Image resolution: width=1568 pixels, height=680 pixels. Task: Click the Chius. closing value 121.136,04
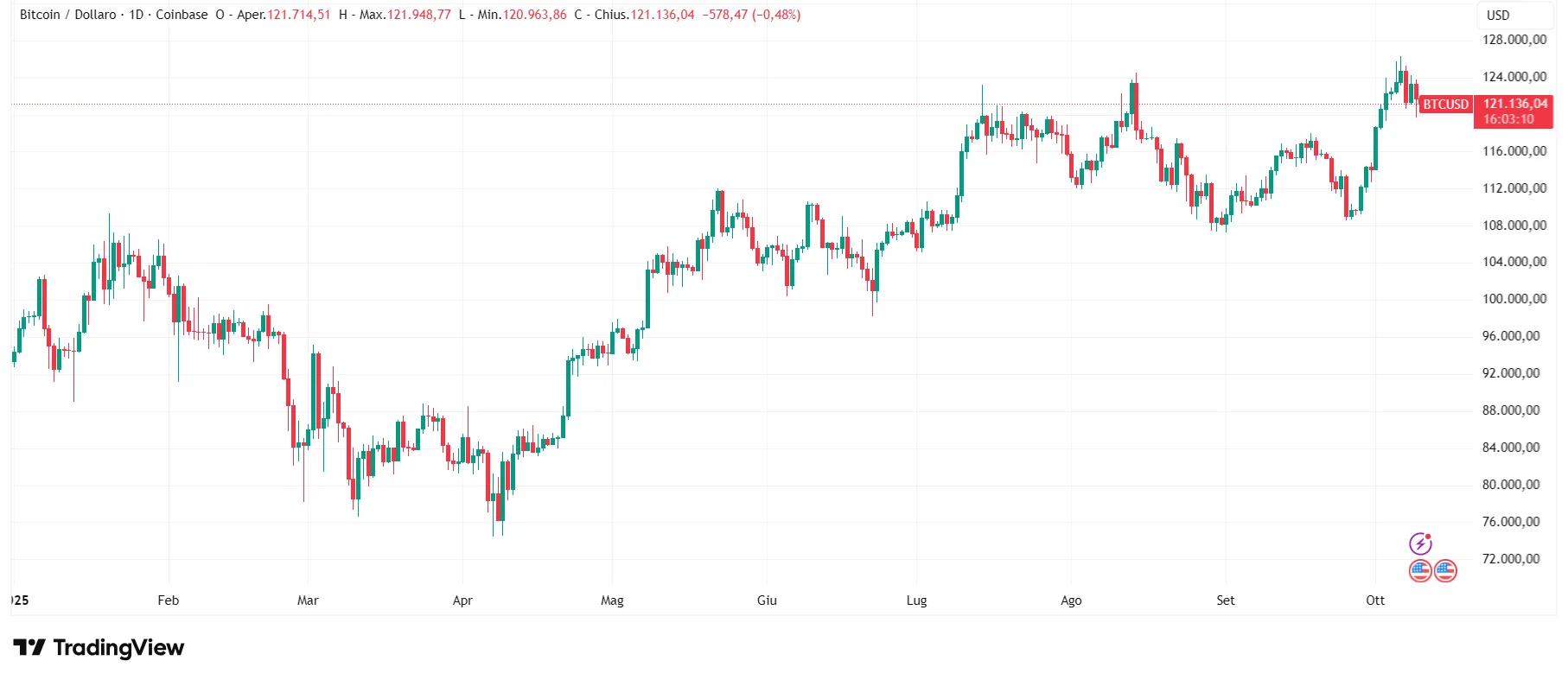click(662, 15)
